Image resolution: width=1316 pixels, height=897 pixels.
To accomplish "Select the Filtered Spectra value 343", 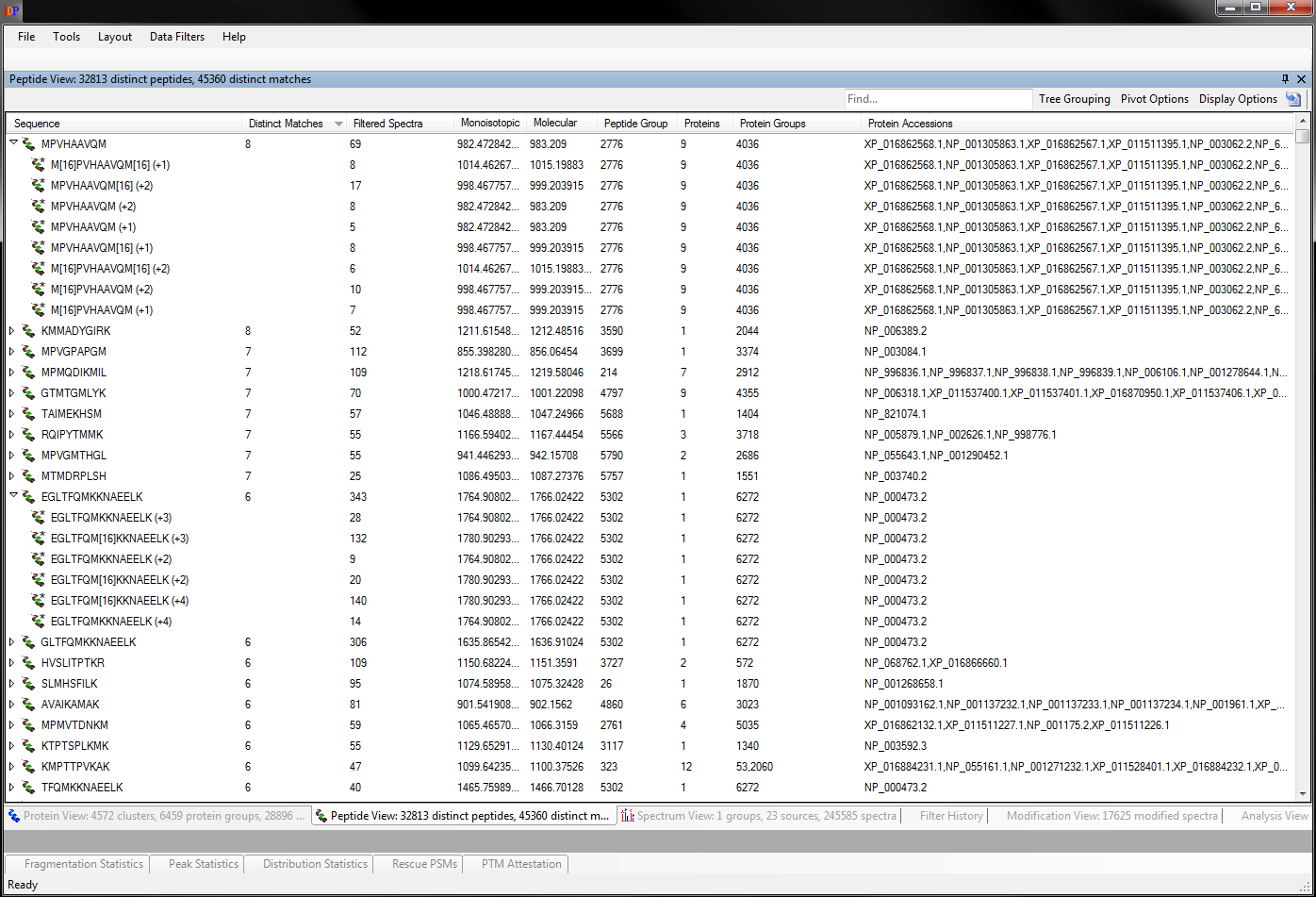I will (358, 497).
